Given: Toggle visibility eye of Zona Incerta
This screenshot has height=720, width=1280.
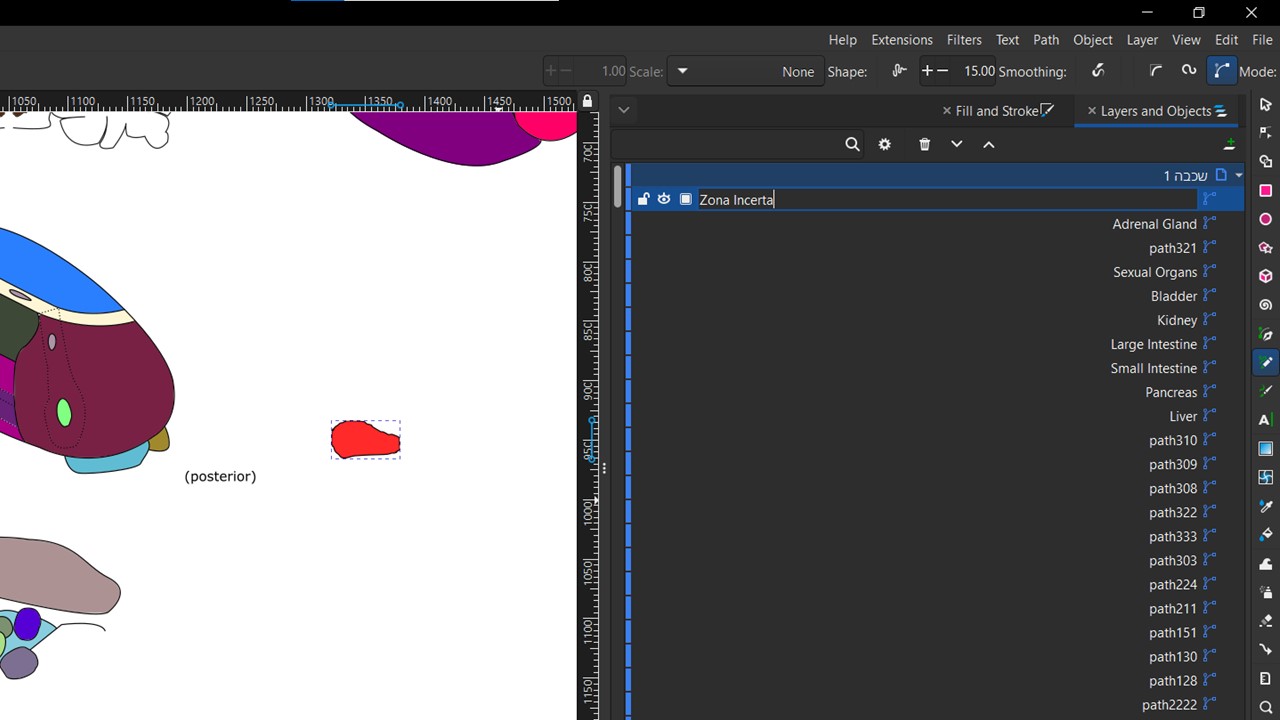Looking at the screenshot, I should click(664, 200).
